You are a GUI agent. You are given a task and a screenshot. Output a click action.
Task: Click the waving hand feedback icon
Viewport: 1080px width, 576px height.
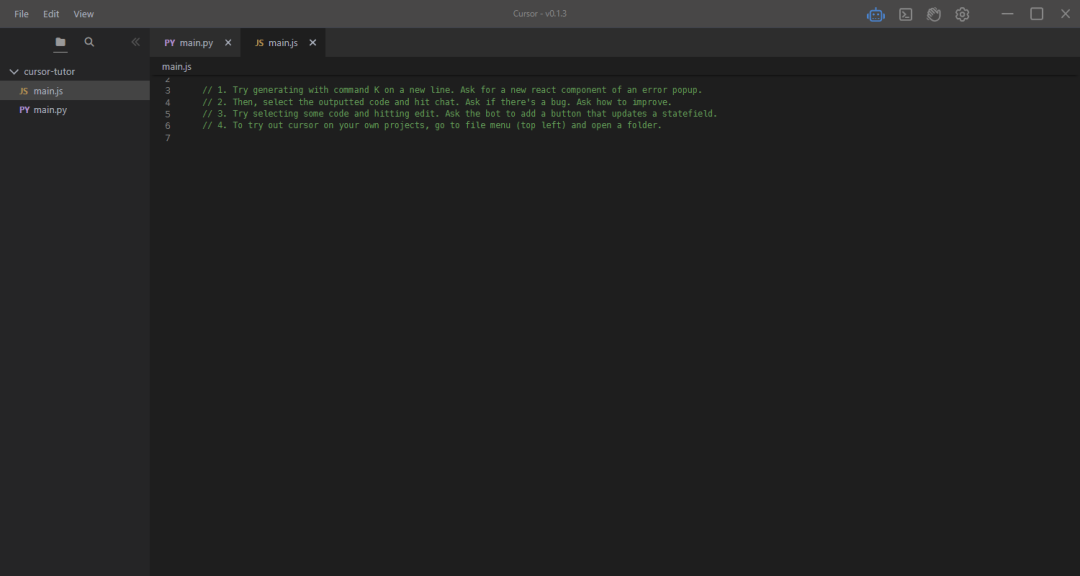click(x=934, y=14)
